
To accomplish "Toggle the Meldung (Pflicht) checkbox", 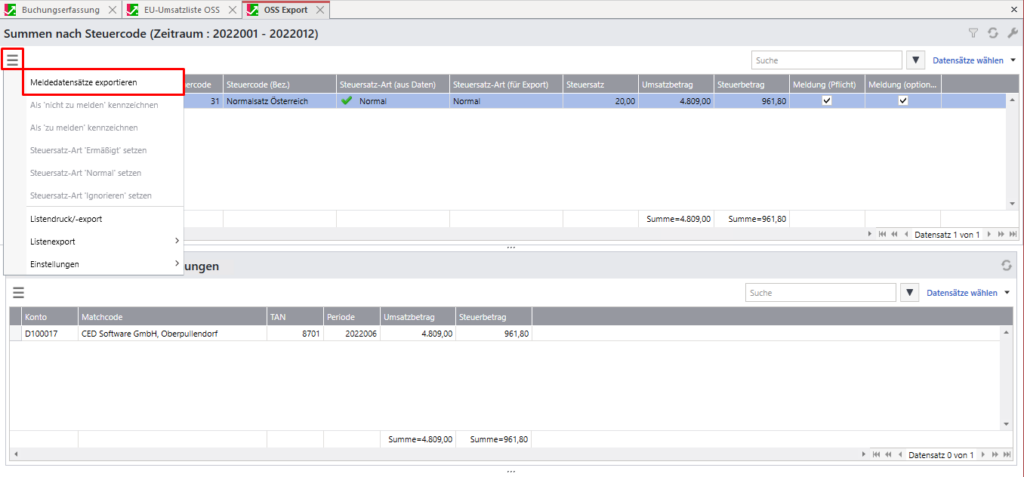I will tap(826, 101).
